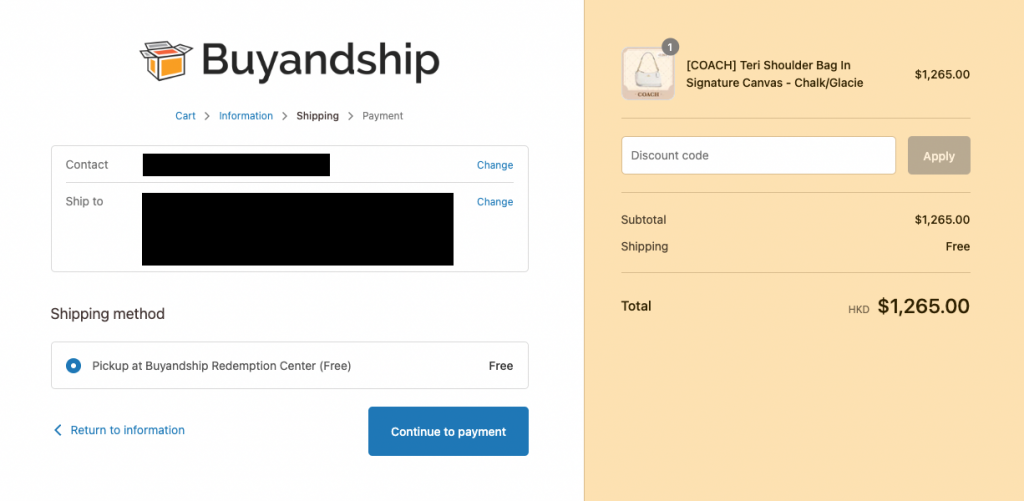The width and height of the screenshot is (1024, 501).
Task: Click the Payment breadcrumb step
Action: pos(382,116)
